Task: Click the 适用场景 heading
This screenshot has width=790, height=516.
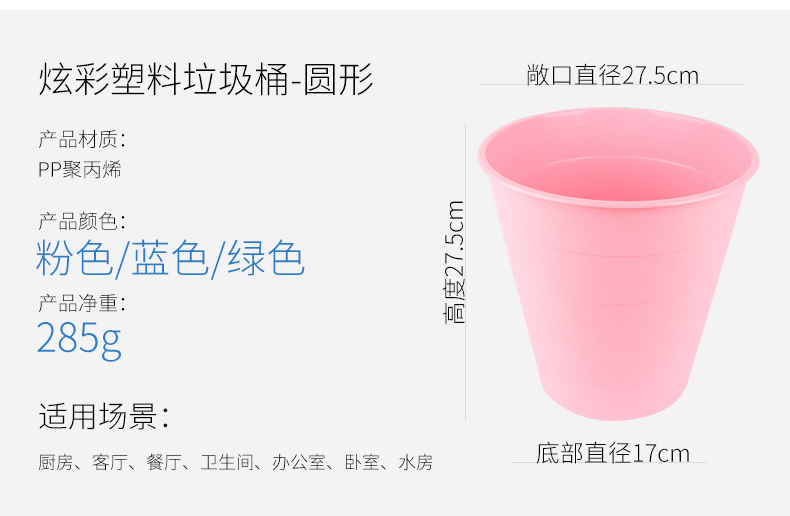Action: tap(103, 416)
